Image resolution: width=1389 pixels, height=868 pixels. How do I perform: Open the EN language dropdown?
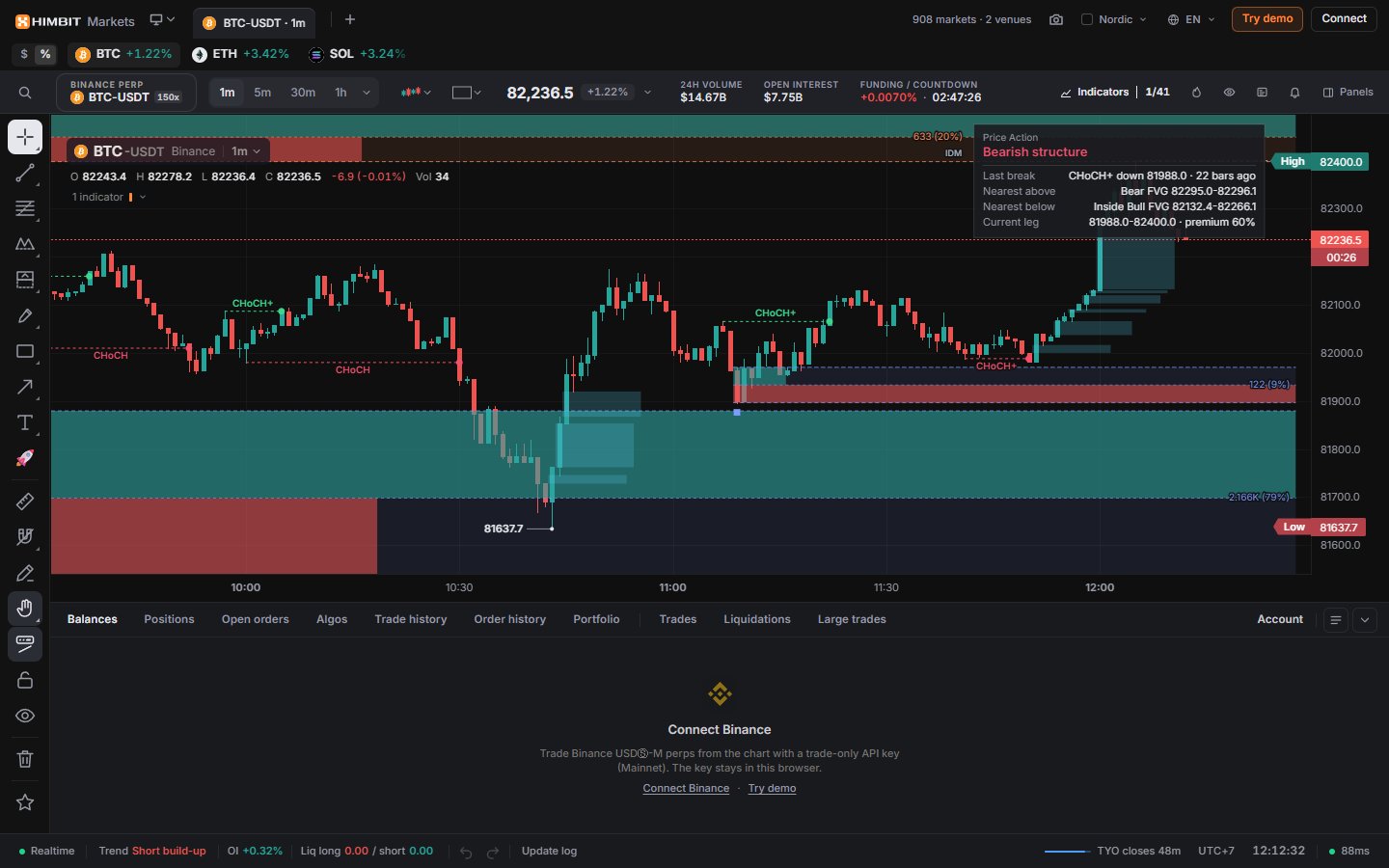[x=1191, y=19]
